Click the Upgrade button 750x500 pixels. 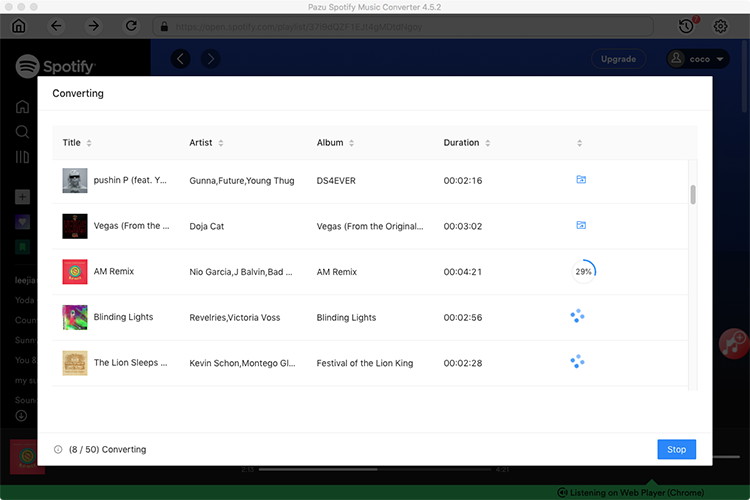click(x=618, y=59)
